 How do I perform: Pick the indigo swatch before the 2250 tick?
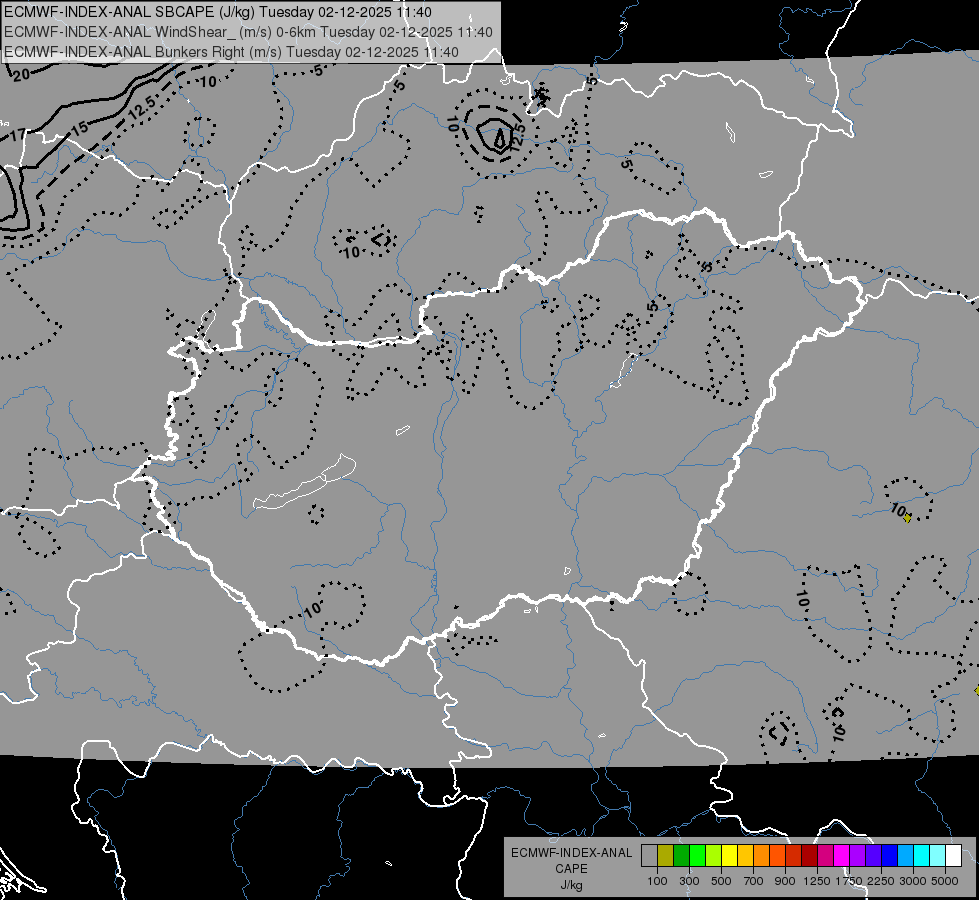click(x=873, y=855)
